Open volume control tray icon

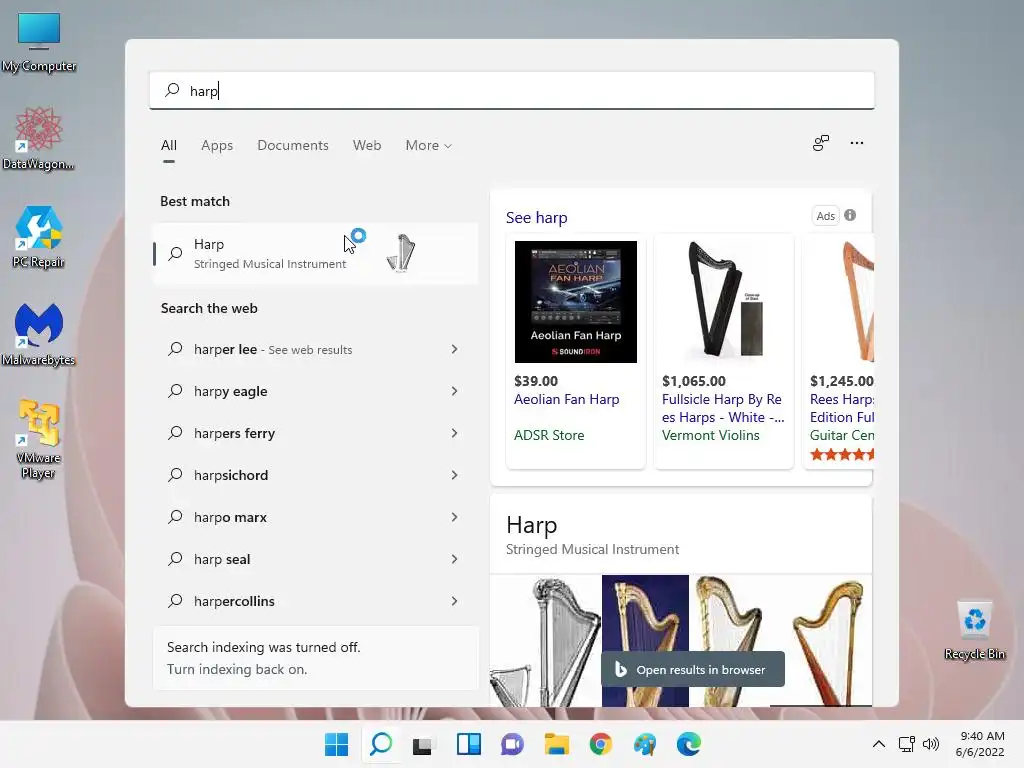point(931,744)
